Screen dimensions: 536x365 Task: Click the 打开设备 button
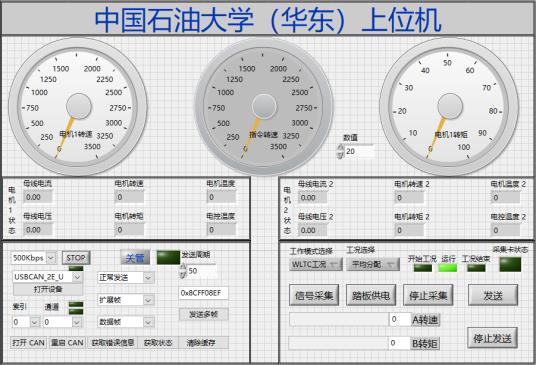tap(48, 289)
